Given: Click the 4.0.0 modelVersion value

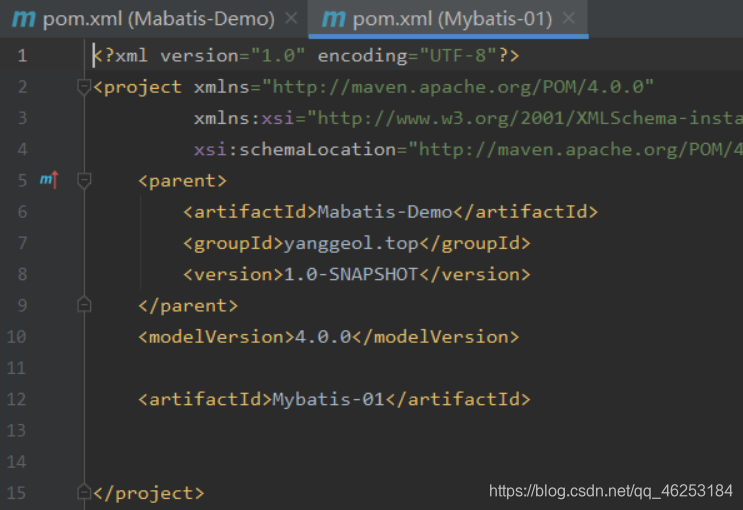Looking at the screenshot, I should pyautogui.click(x=323, y=337).
